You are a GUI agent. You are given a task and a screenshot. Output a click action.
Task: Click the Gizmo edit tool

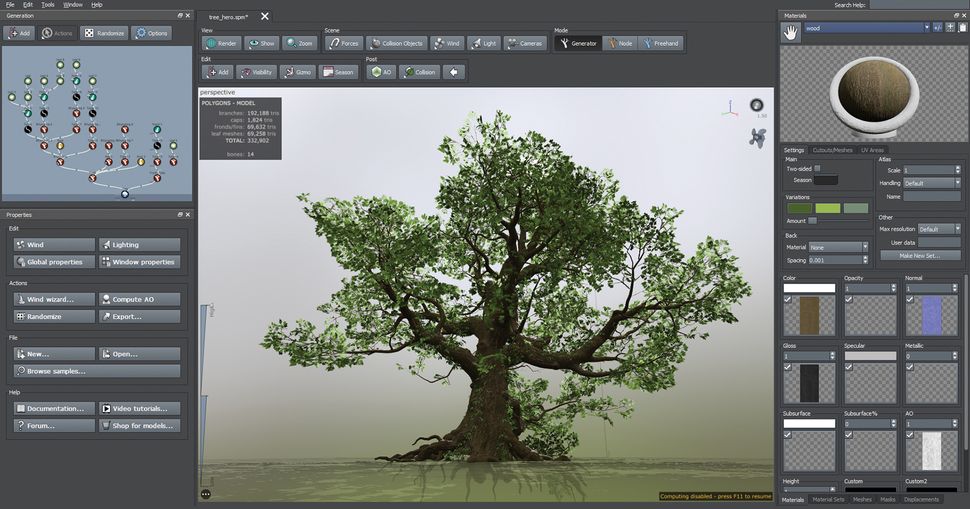pos(297,72)
